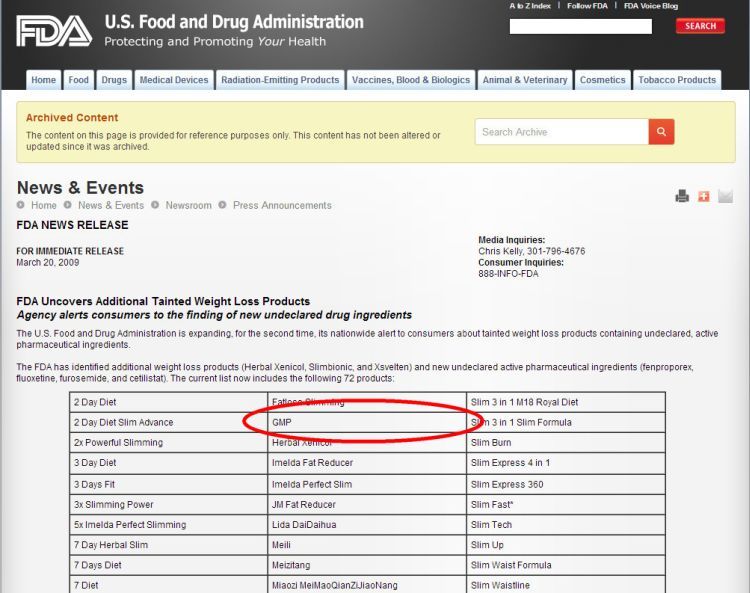Screen dimensions: 750x593
Task: Click the 'FDA Uncovers Additional Tainted Weight Loss Products' headline
Action: [163, 301]
